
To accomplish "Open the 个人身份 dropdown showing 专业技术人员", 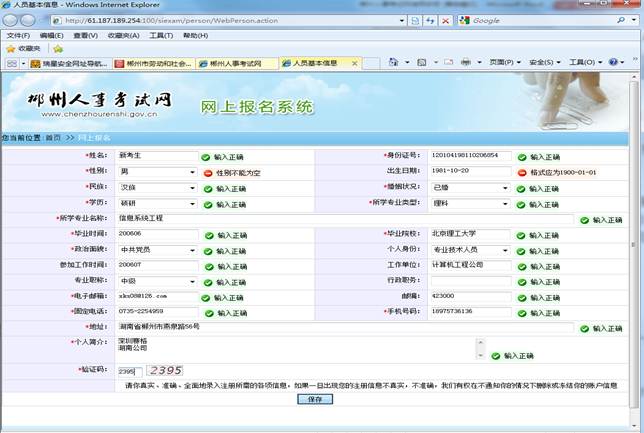I will [x=470, y=250].
